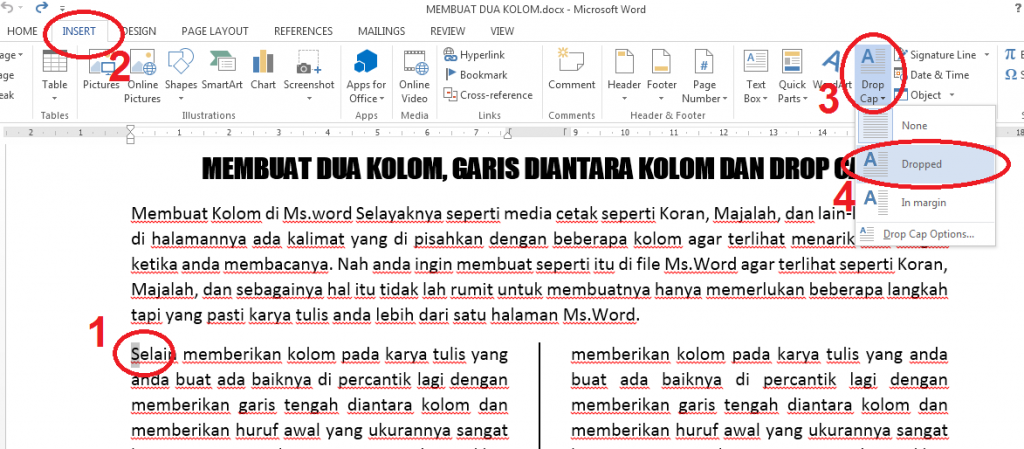The image size is (1024, 449).
Task: Click the Drop Cap button
Action: coord(872,77)
